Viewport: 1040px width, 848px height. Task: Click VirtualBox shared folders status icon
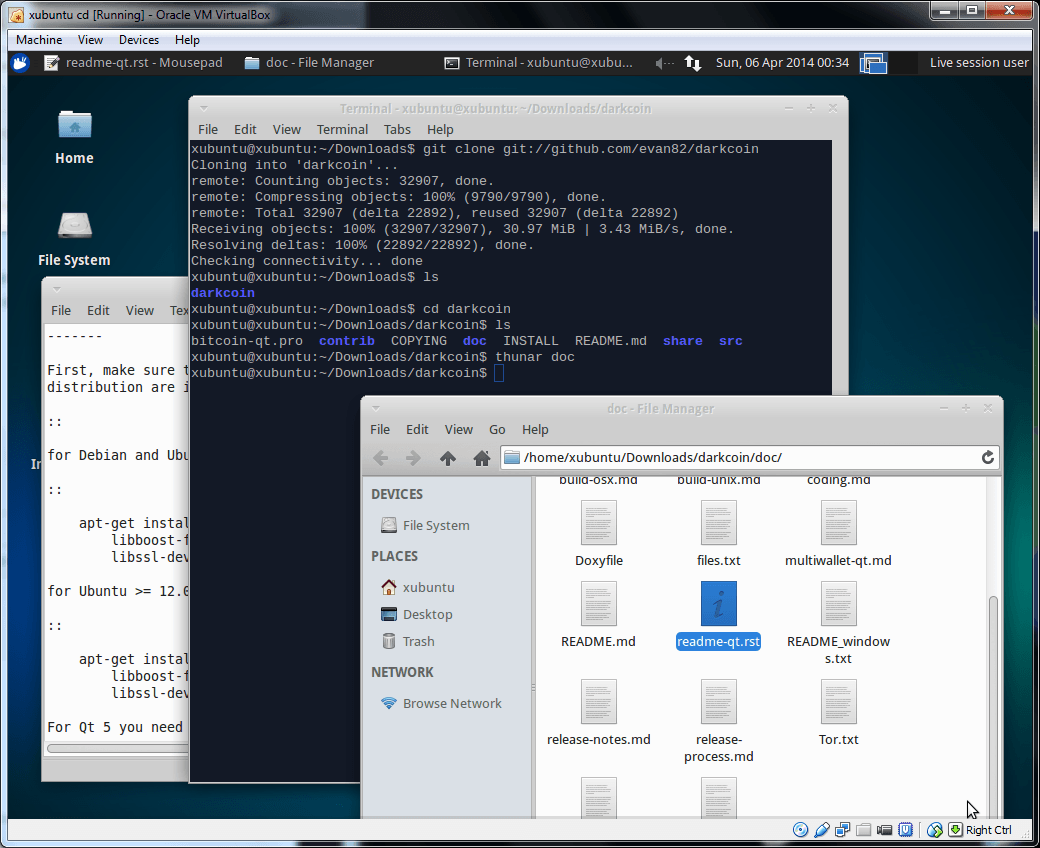pos(863,829)
